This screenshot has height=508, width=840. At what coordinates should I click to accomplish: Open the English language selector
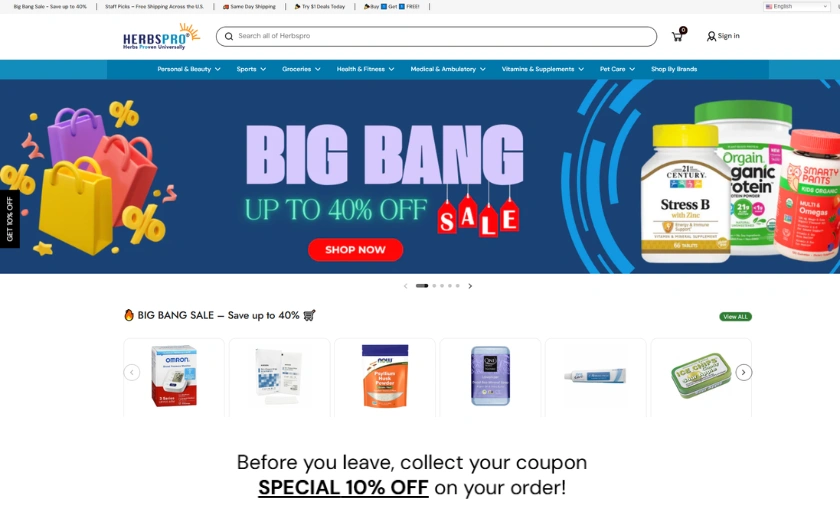(x=797, y=6)
